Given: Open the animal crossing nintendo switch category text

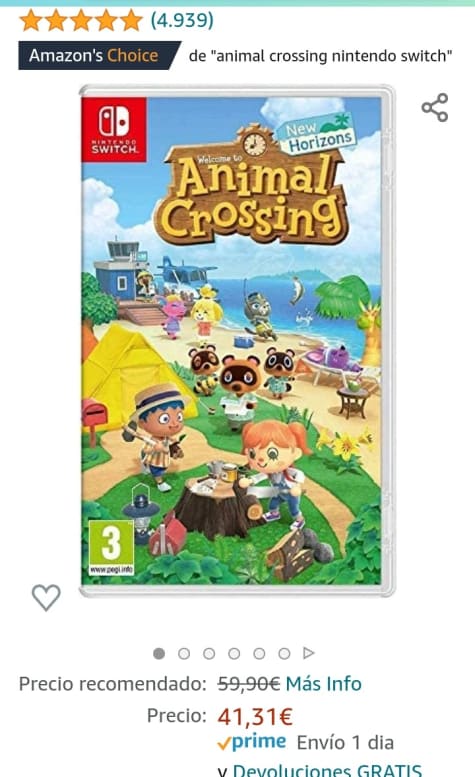Looking at the screenshot, I should tap(320, 56).
